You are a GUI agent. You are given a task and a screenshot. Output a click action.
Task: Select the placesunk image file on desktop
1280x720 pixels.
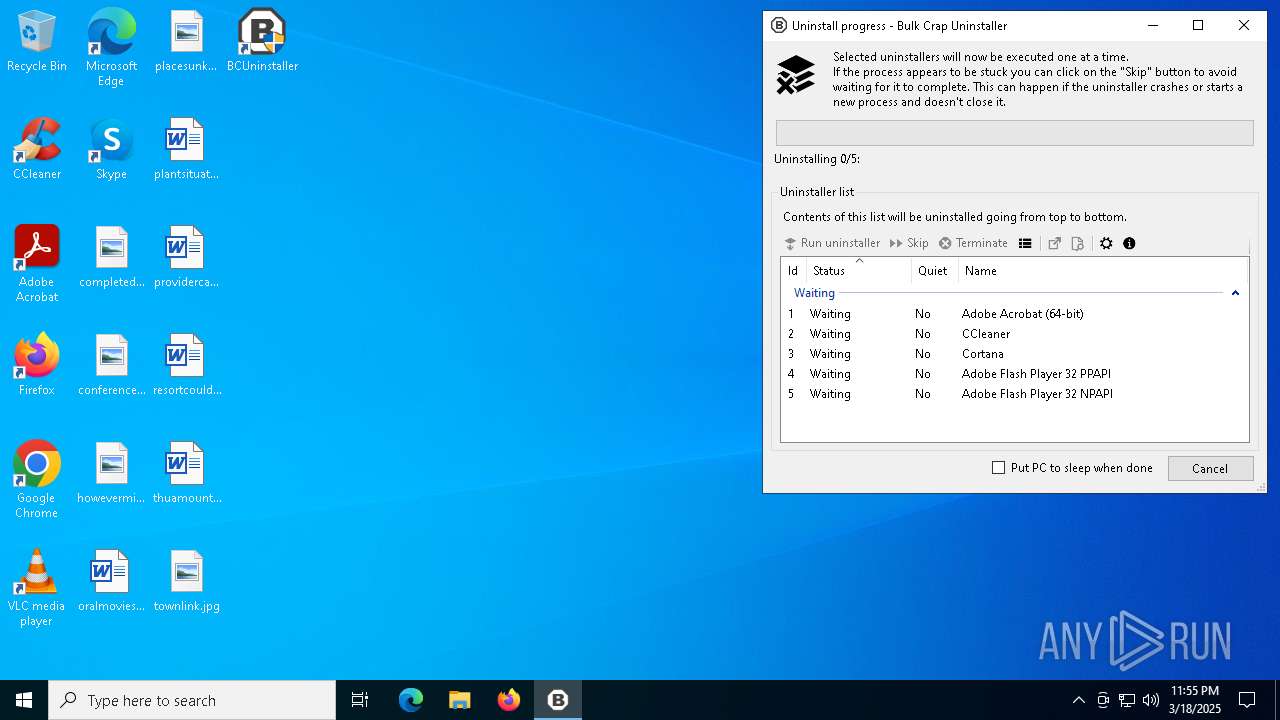pos(186,42)
